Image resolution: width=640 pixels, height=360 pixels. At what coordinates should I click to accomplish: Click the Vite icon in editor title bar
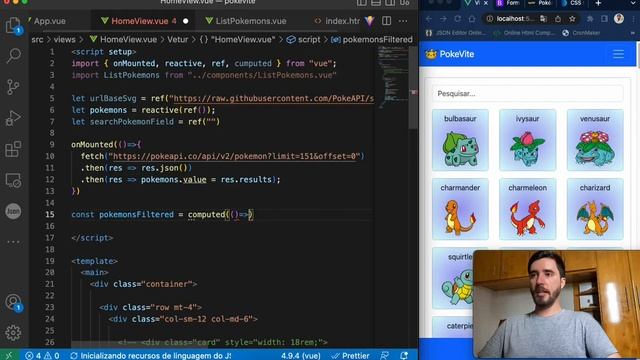pyautogui.click(x=370, y=21)
